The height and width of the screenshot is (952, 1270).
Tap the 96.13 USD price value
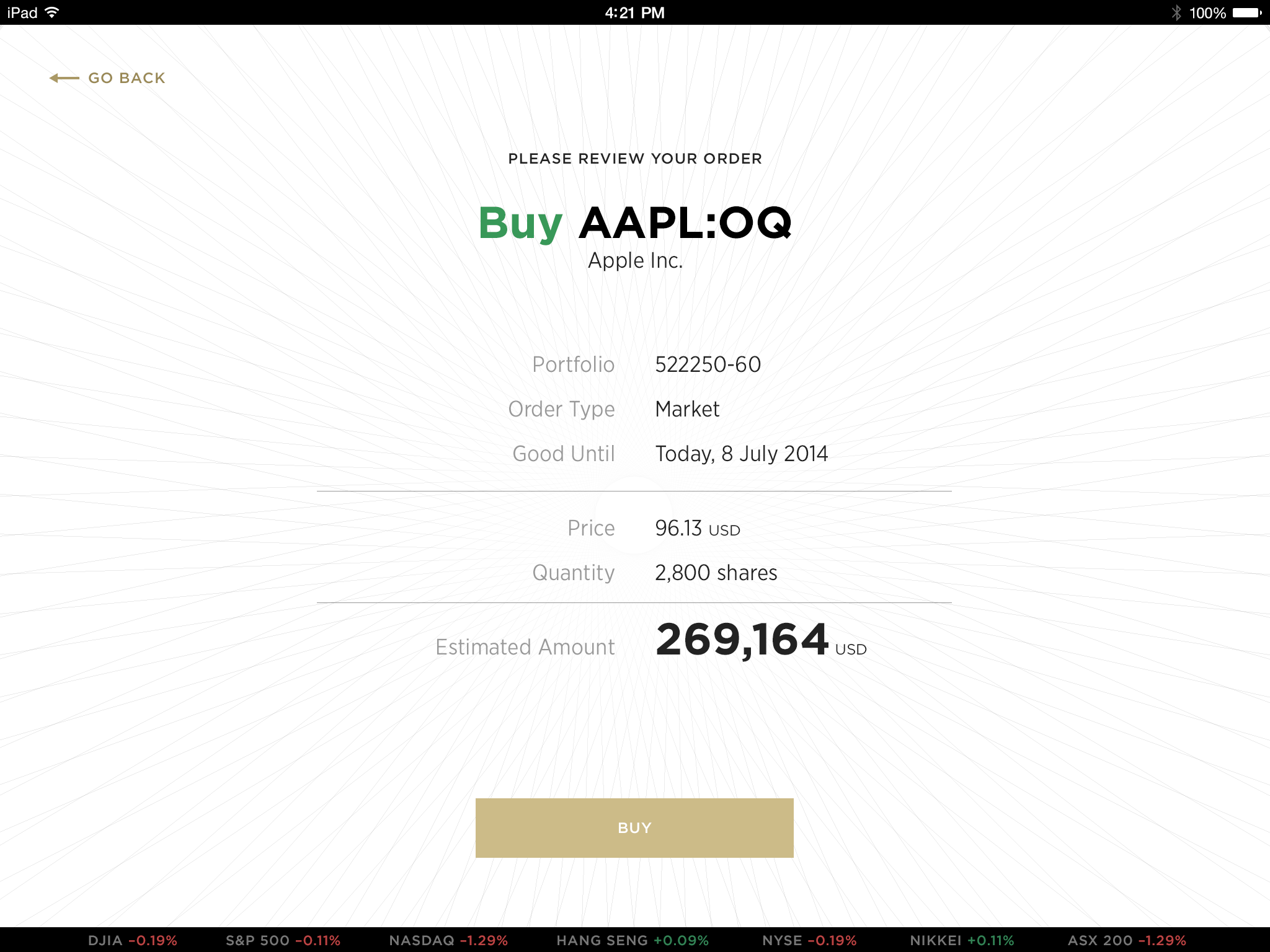(697, 528)
